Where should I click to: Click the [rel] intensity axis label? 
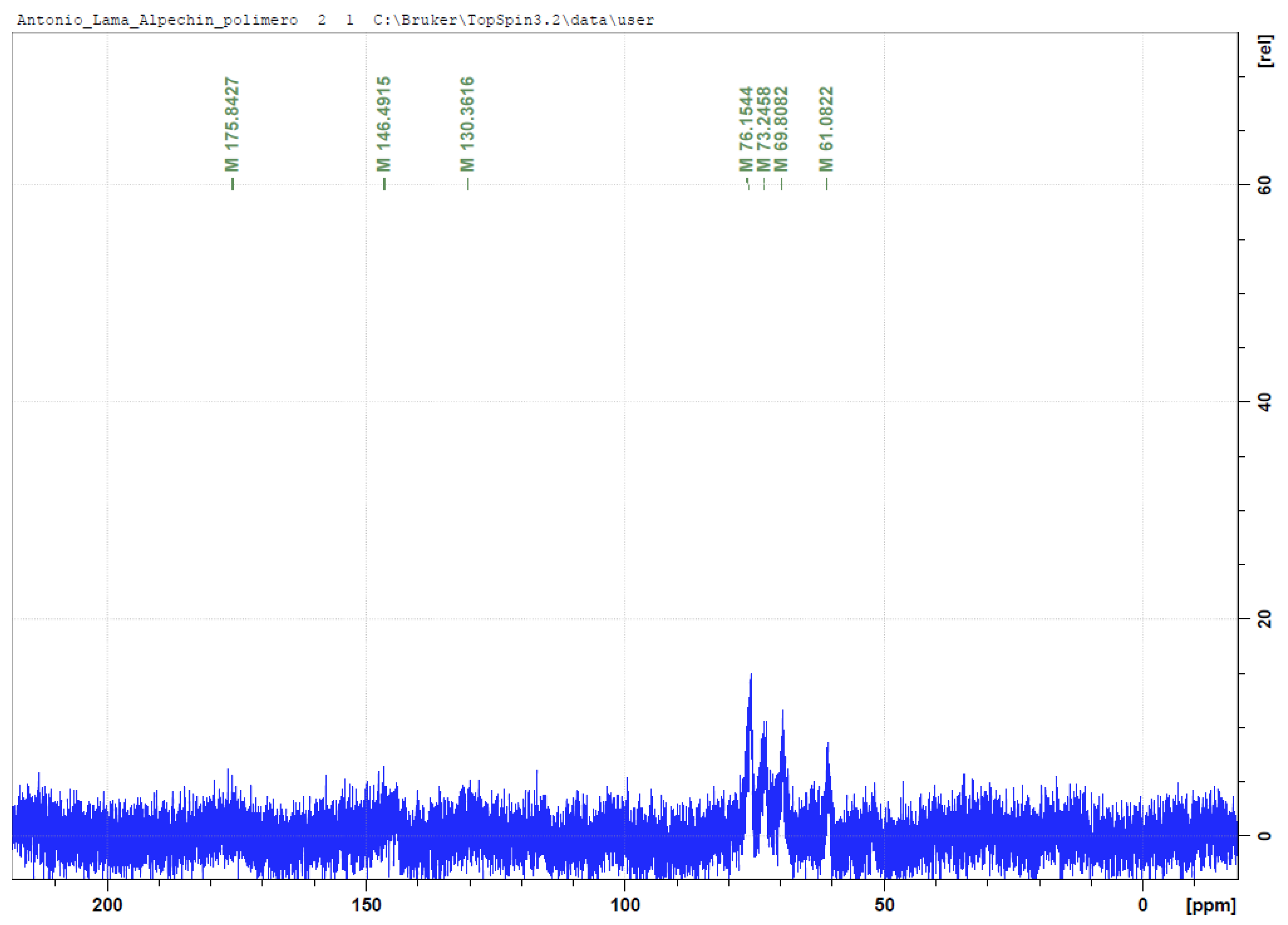(1265, 51)
